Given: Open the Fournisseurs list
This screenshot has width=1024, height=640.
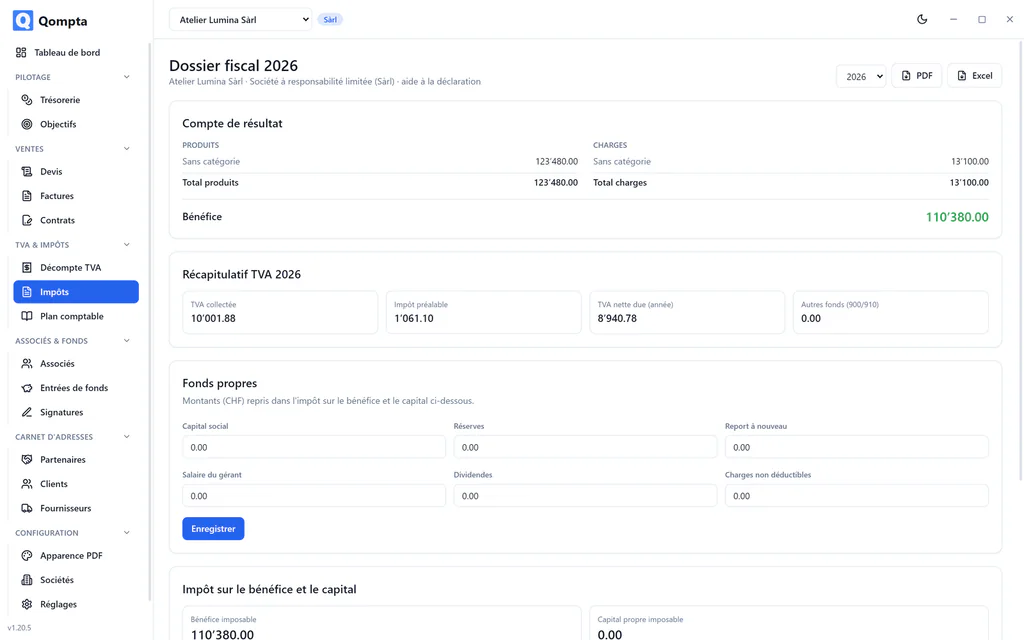Looking at the screenshot, I should (x=76, y=508).
